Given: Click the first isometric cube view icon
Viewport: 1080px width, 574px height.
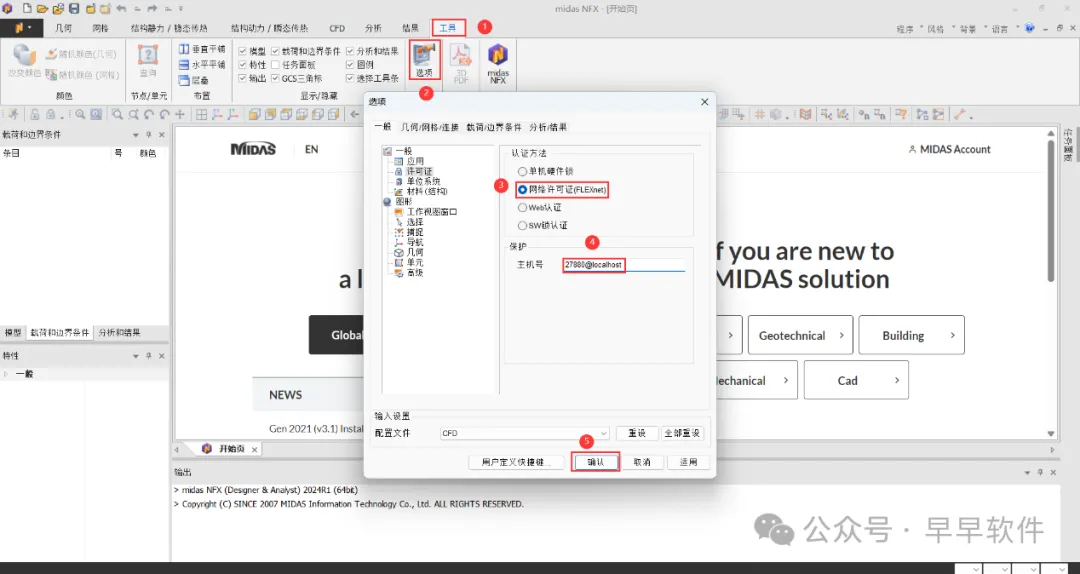Looking at the screenshot, I should click(x=255, y=114).
